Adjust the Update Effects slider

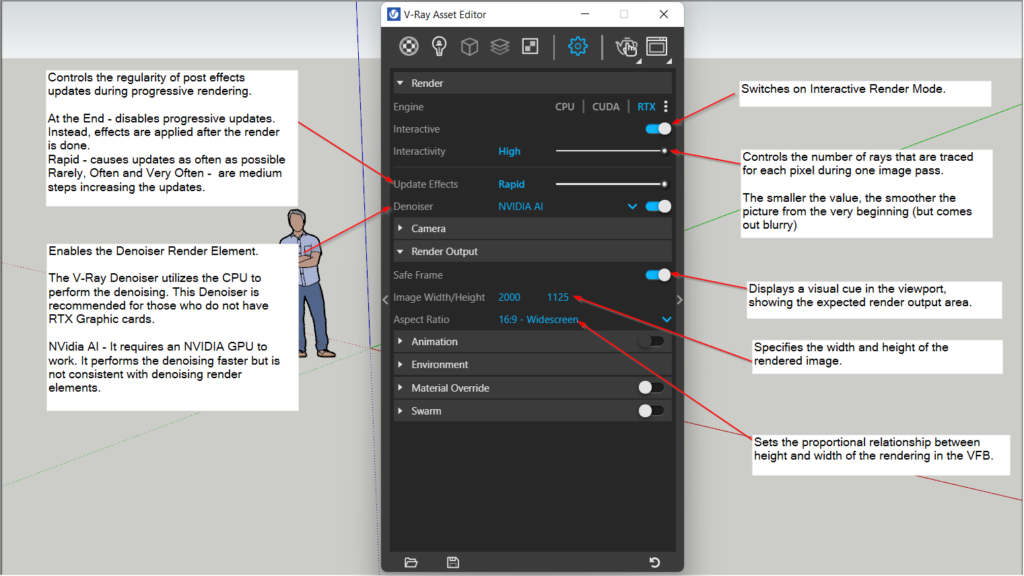611,184
